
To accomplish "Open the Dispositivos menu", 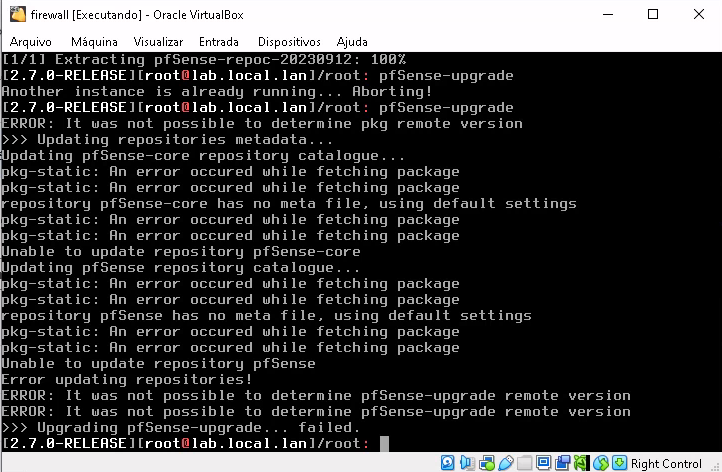I will 289,42.
